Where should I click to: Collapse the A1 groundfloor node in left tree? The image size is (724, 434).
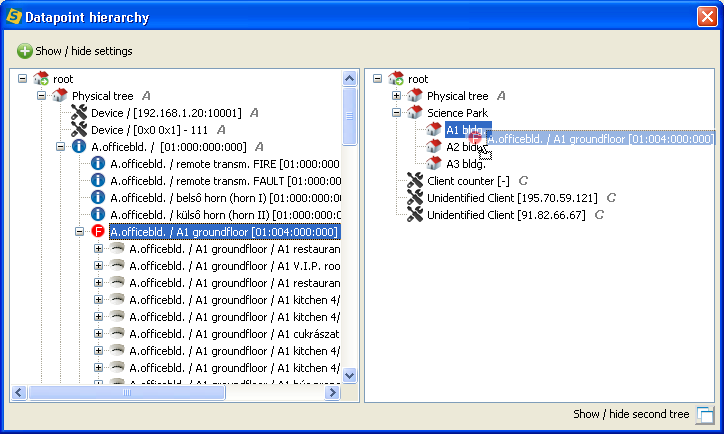point(79,232)
